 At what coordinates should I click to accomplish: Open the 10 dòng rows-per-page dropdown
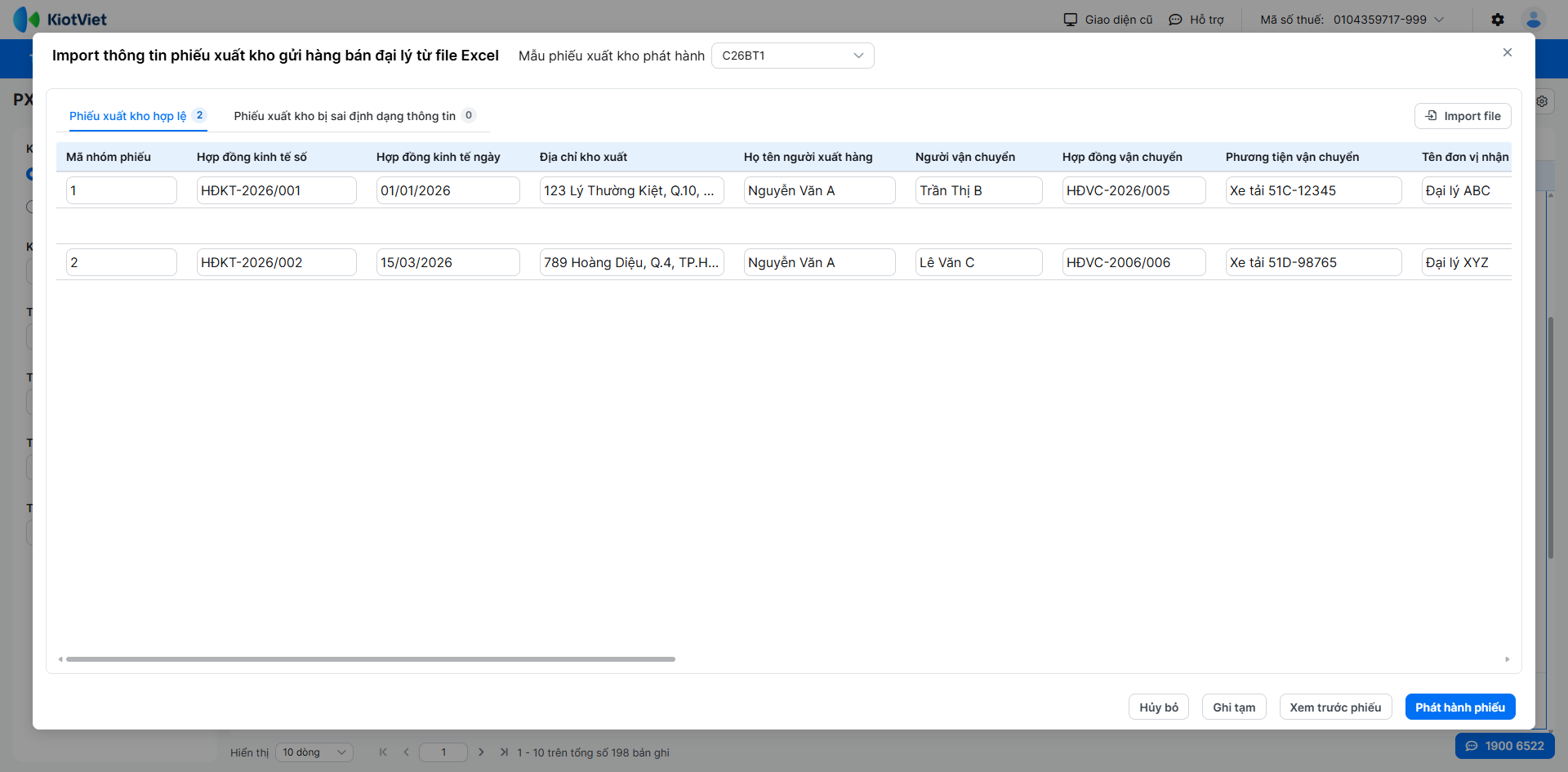click(314, 752)
